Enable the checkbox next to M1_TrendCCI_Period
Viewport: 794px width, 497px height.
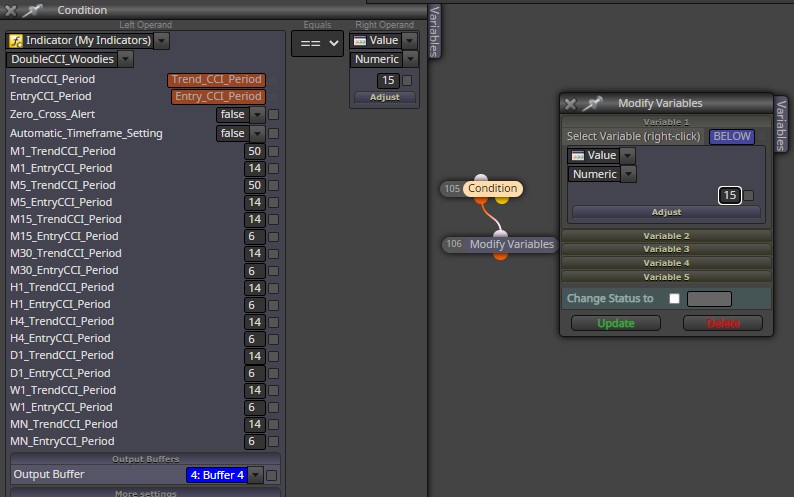point(273,151)
